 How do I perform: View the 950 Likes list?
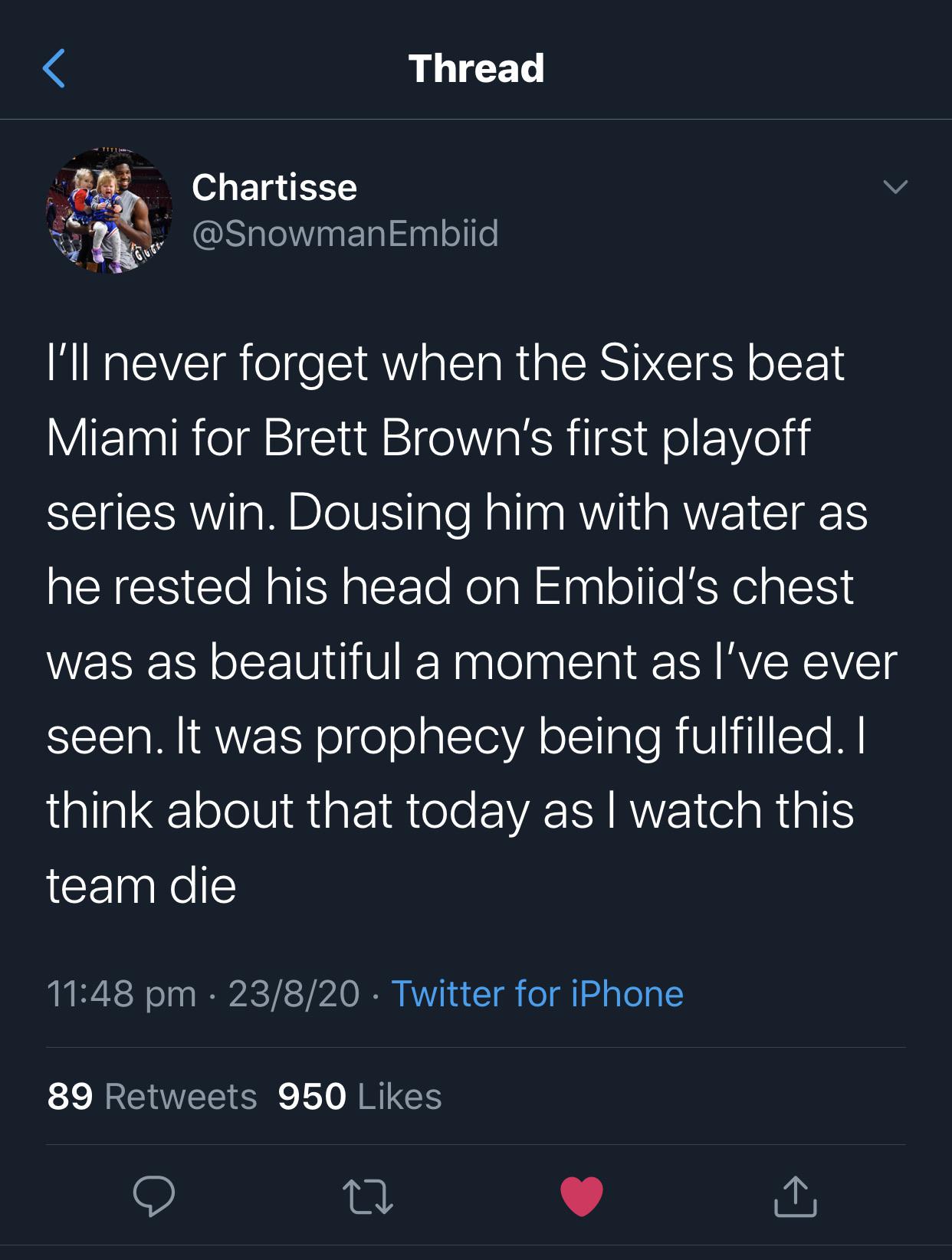coord(359,1097)
